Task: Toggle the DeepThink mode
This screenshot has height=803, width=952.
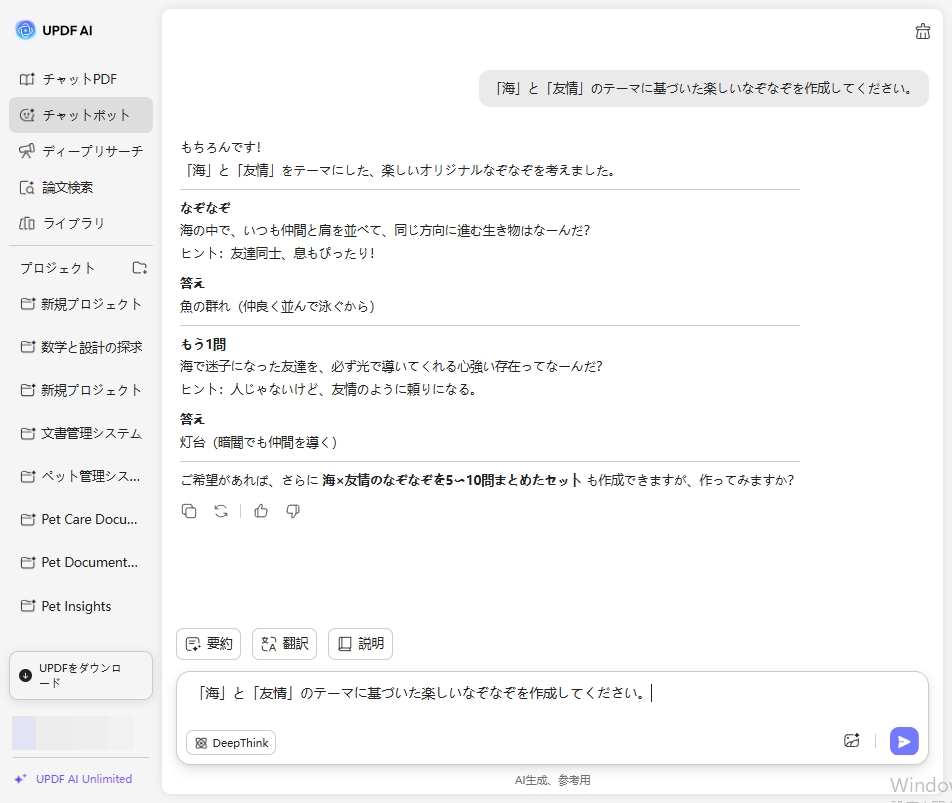Action: pyautogui.click(x=231, y=742)
